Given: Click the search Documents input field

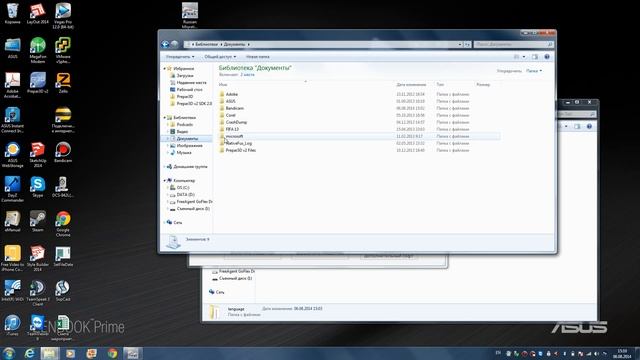Looking at the screenshot, I should pyautogui.click(x=513, y=44).
